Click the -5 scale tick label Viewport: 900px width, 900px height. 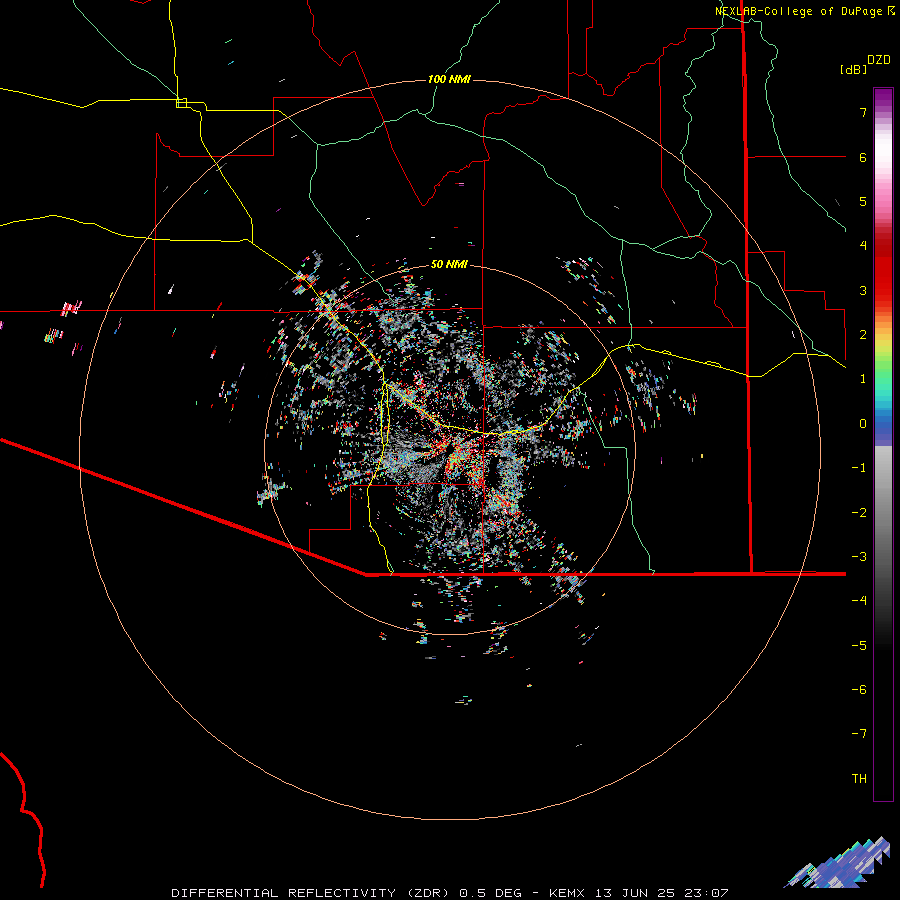(x=859, y=646)
